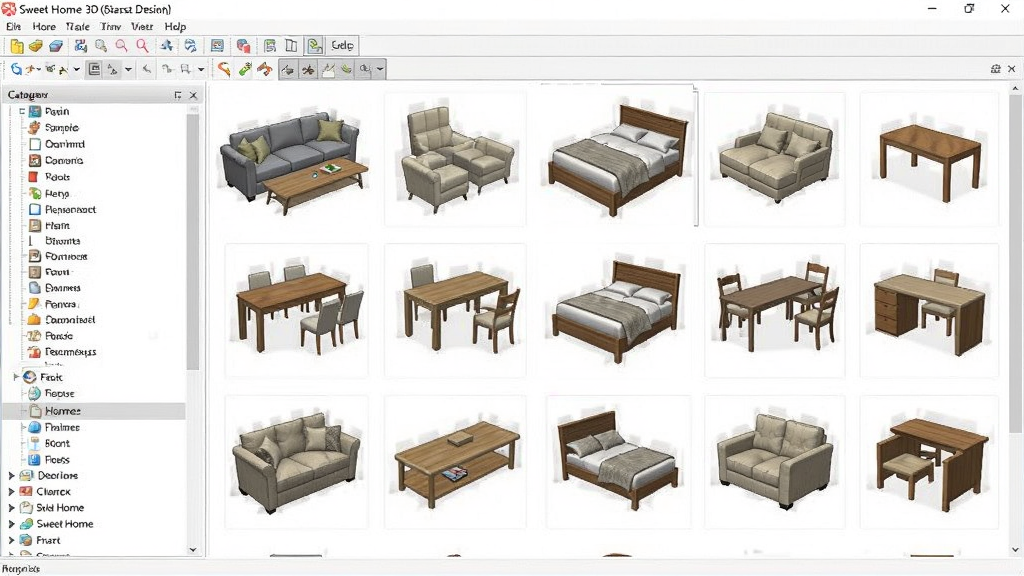Click the orange-red magnet-like icon

tap(264, 69)
